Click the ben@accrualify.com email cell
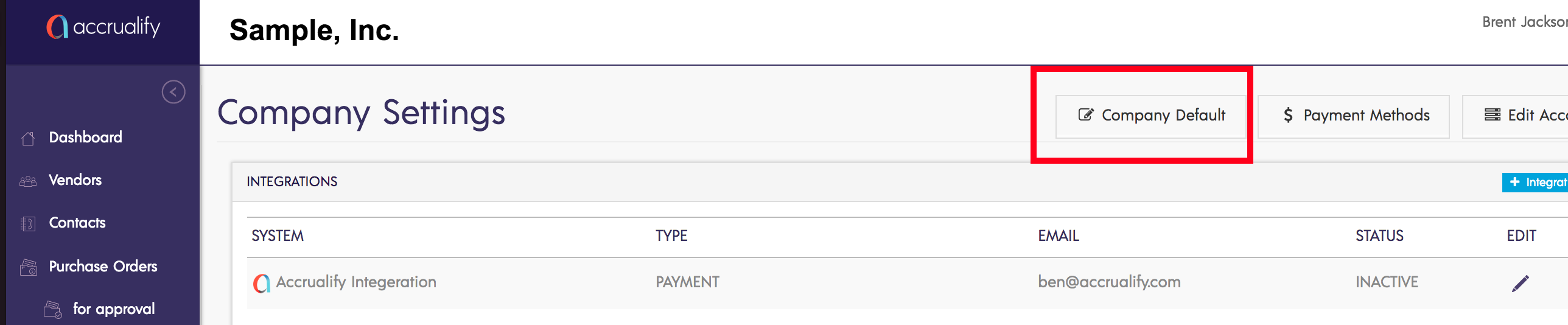1568x325 pixels. (1109, 282)
